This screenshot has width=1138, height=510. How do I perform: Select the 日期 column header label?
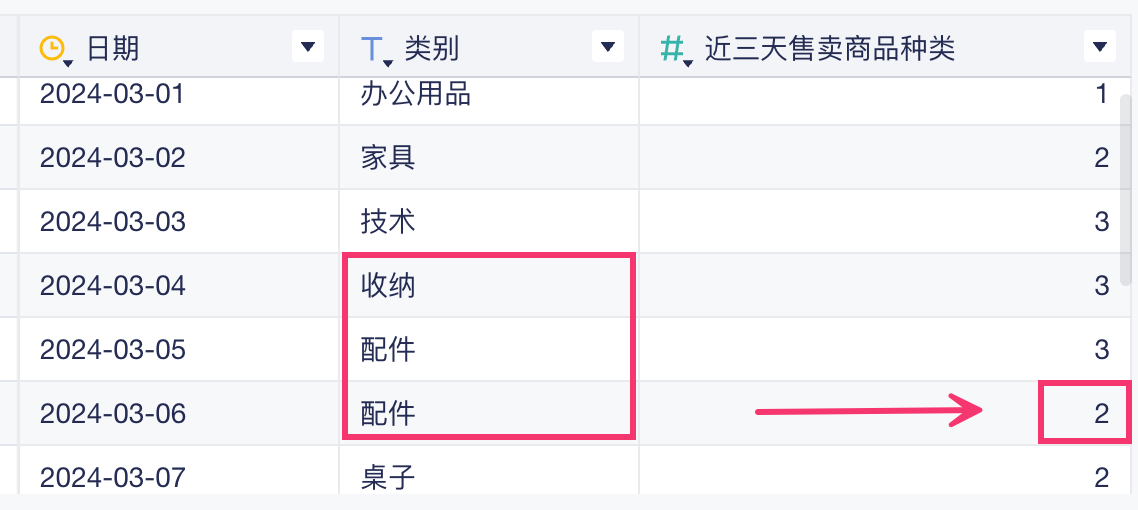click(113, 47)
